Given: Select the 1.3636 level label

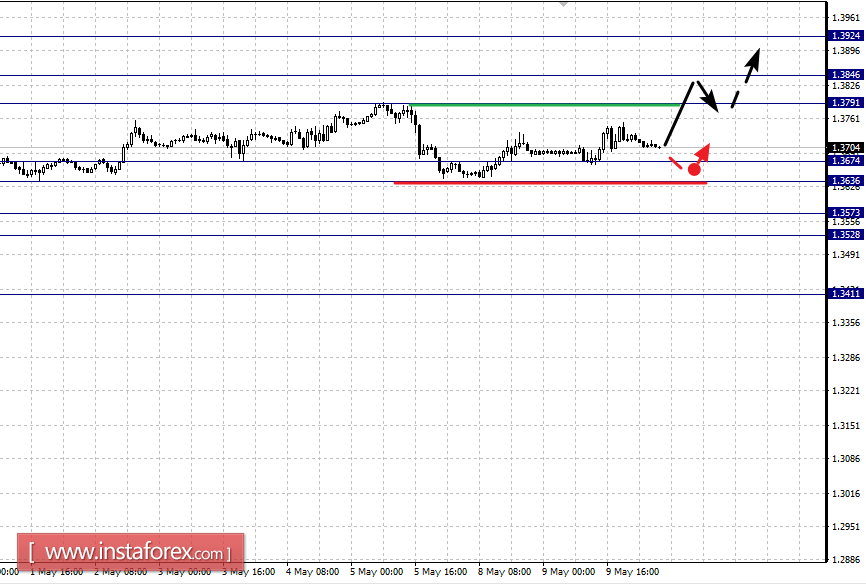Looking at the screenshot, I should coord(846,181).
